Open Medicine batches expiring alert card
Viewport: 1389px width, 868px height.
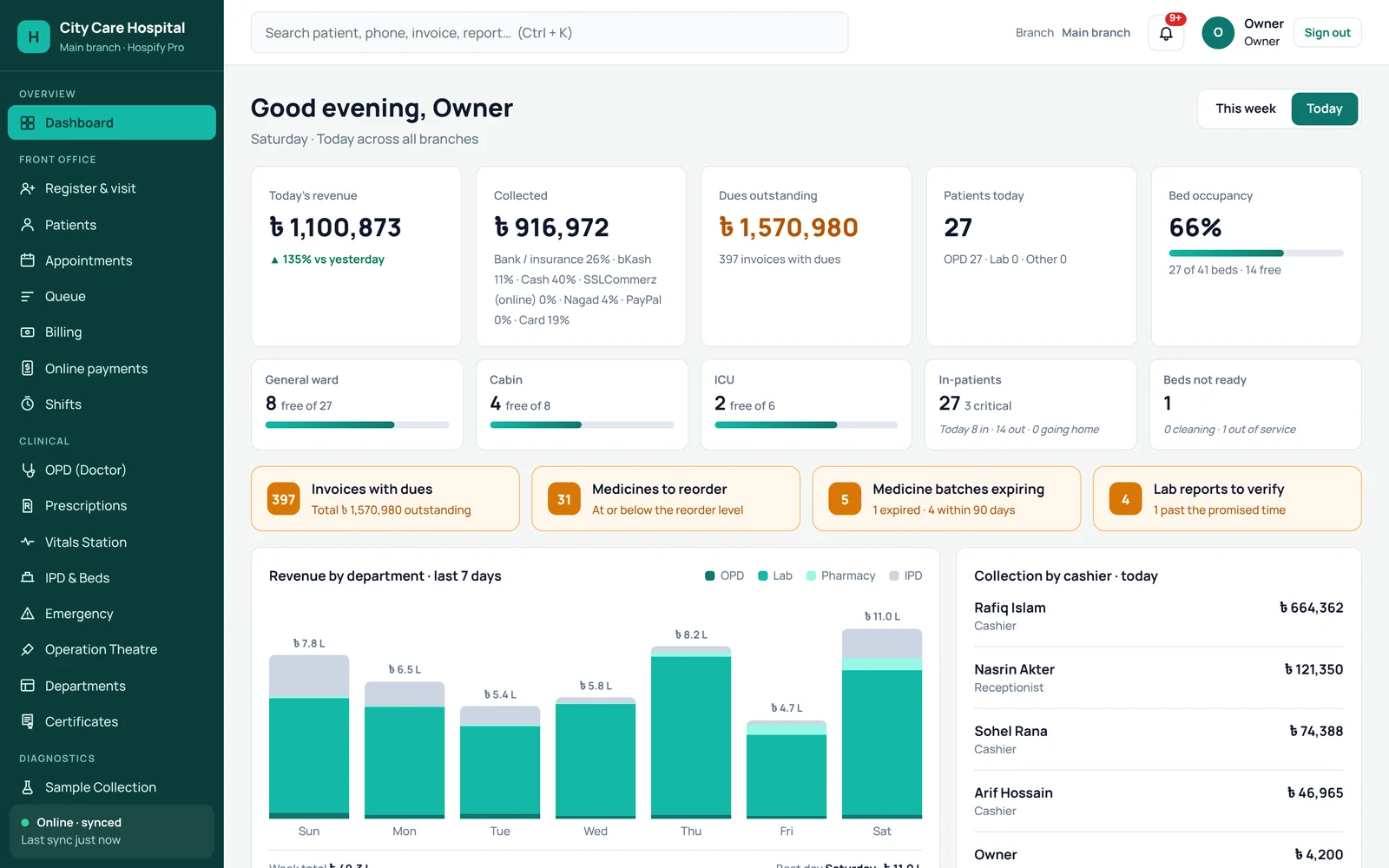(x=946, y=499)
